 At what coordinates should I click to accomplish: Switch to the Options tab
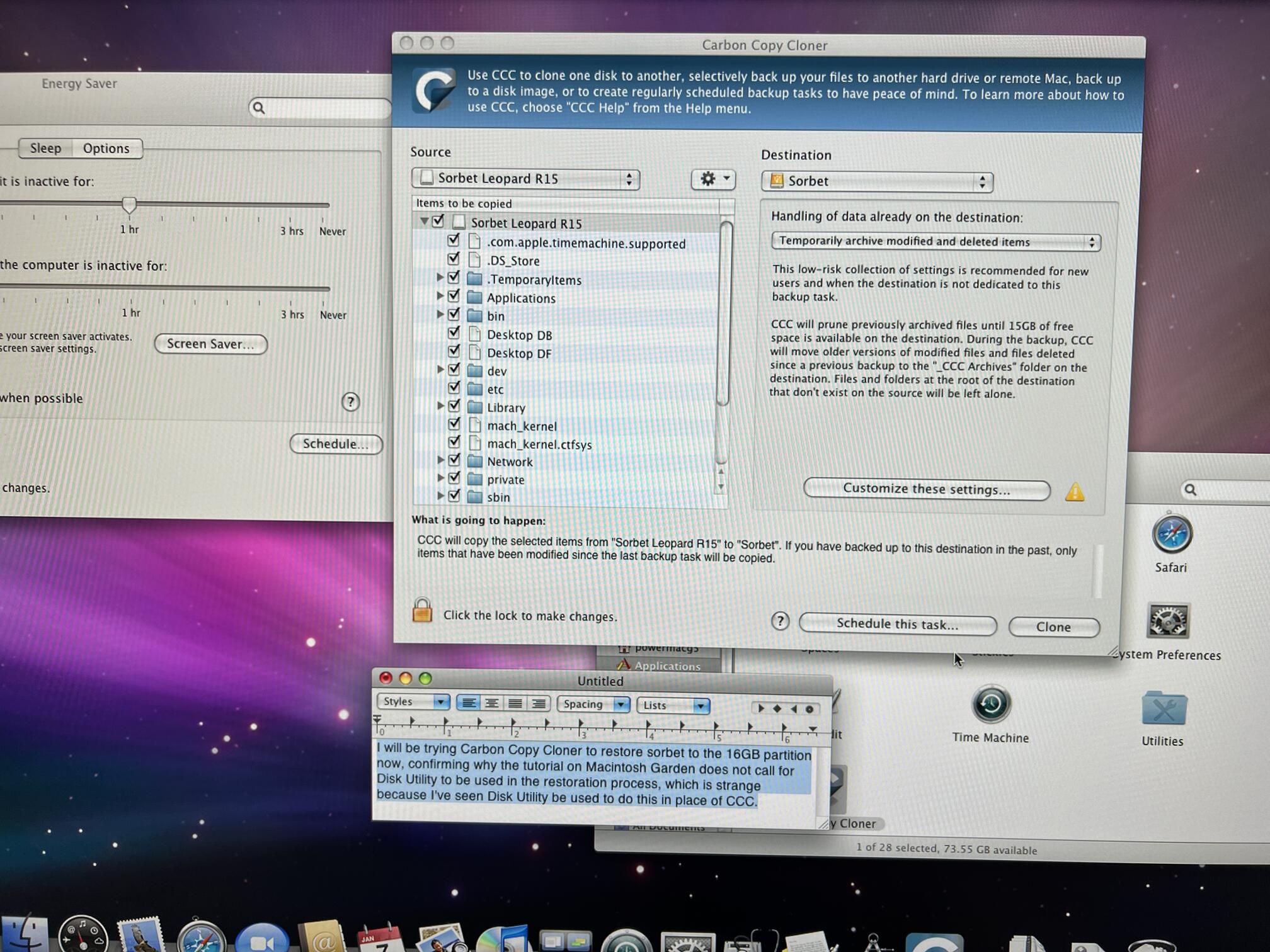point(106,149)
